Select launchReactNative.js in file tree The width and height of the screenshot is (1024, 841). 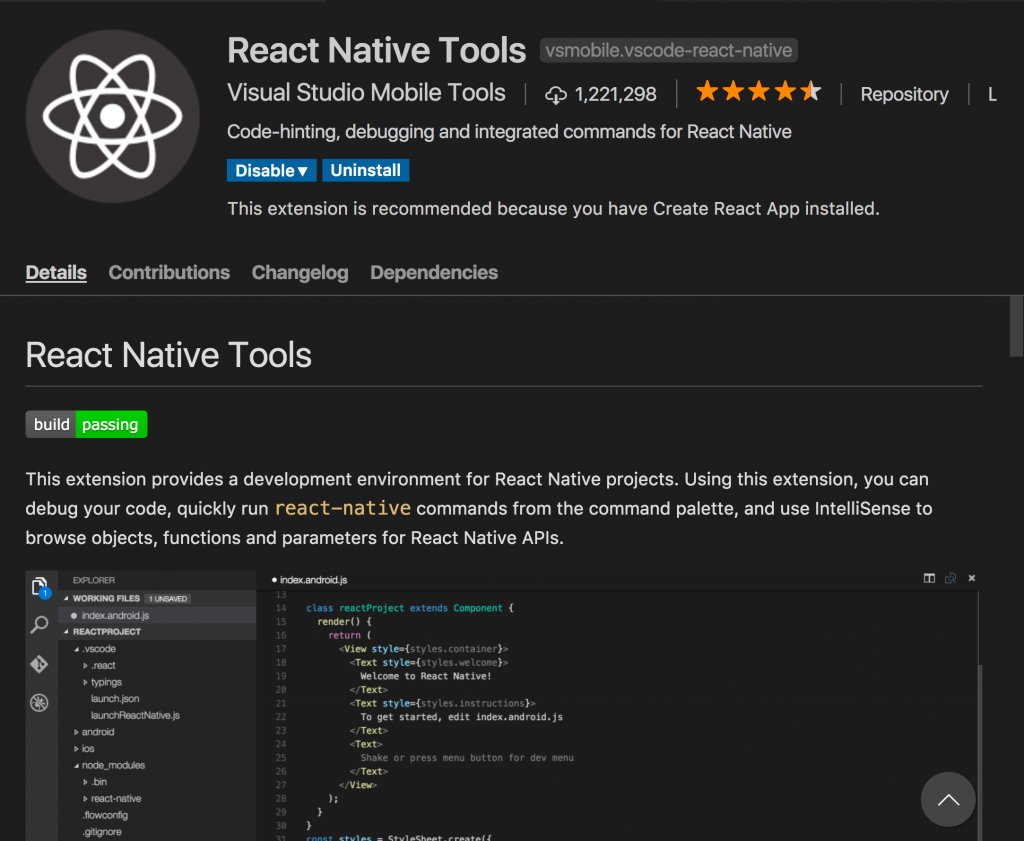(135, 715)
